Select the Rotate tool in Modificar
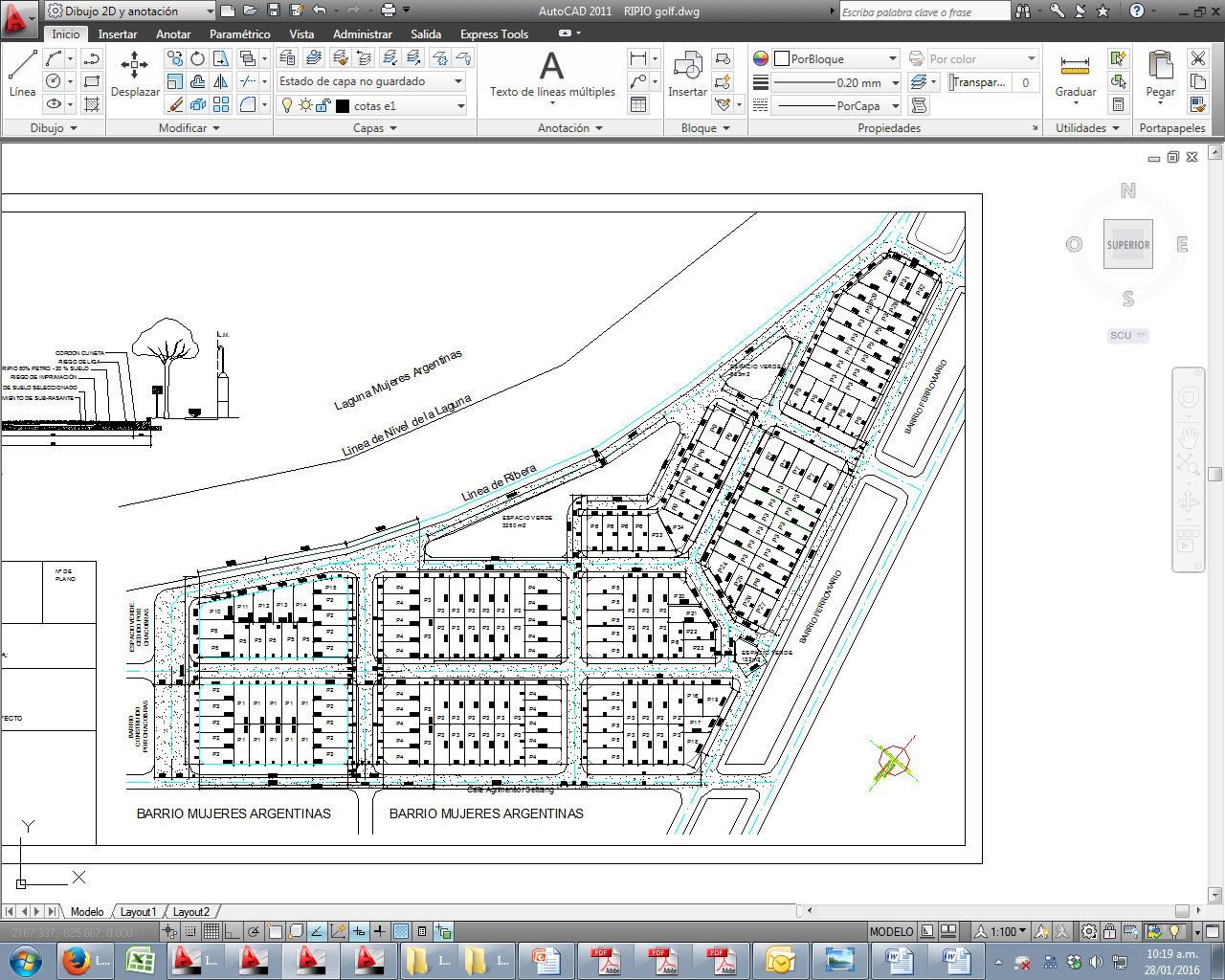The image size is (1225, 980). click(197, 58)
